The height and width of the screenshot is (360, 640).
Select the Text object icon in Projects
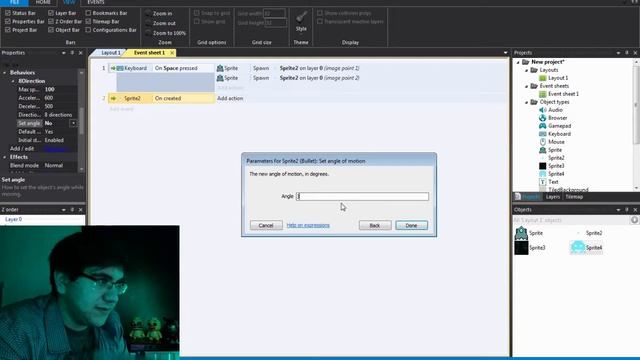click(542, 182)
